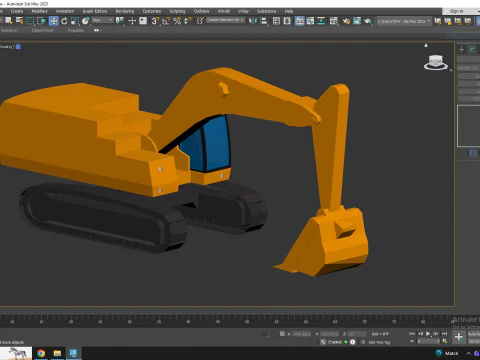Viewport: 480px width, 360px height.
Task: Click the Next Frame playback button
Action: point(436,334)
